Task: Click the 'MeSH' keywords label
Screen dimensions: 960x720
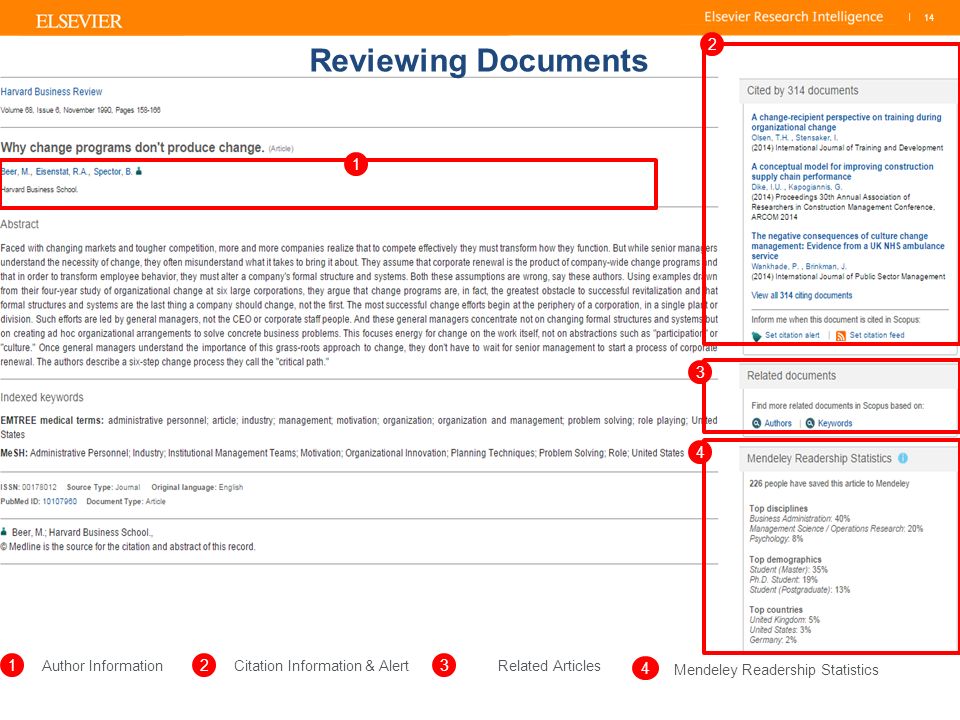Action: tap(14, 453)
